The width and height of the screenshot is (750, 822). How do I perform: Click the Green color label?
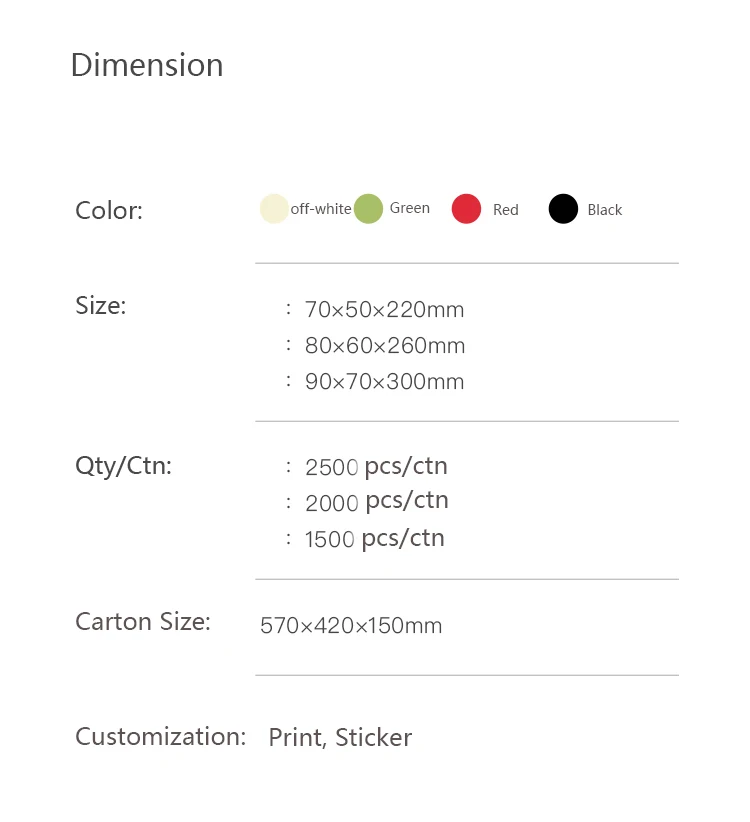tap(410, 208)
